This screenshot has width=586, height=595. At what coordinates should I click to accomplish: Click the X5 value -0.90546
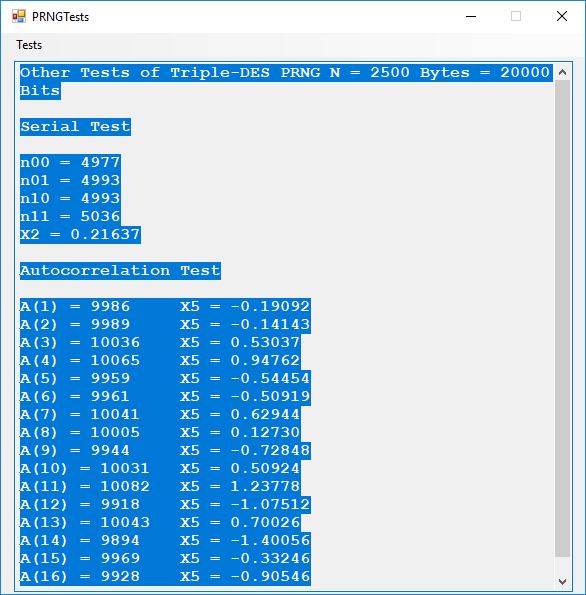point(270,577)
